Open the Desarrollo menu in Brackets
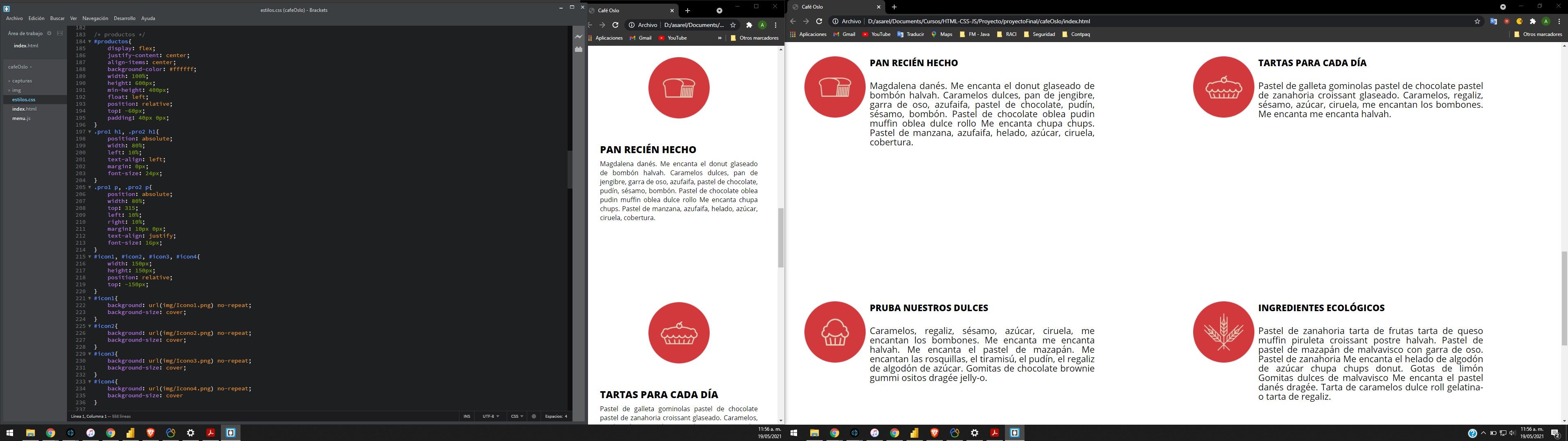Image resolution: width=1568 pixels, height=441 pixels. [x=124, y=18]
